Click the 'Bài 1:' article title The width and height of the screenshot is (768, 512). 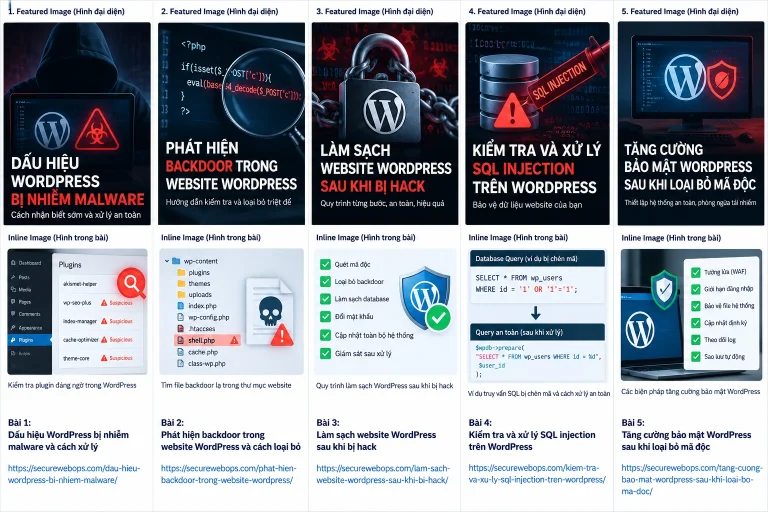click(x=69, y=435)
